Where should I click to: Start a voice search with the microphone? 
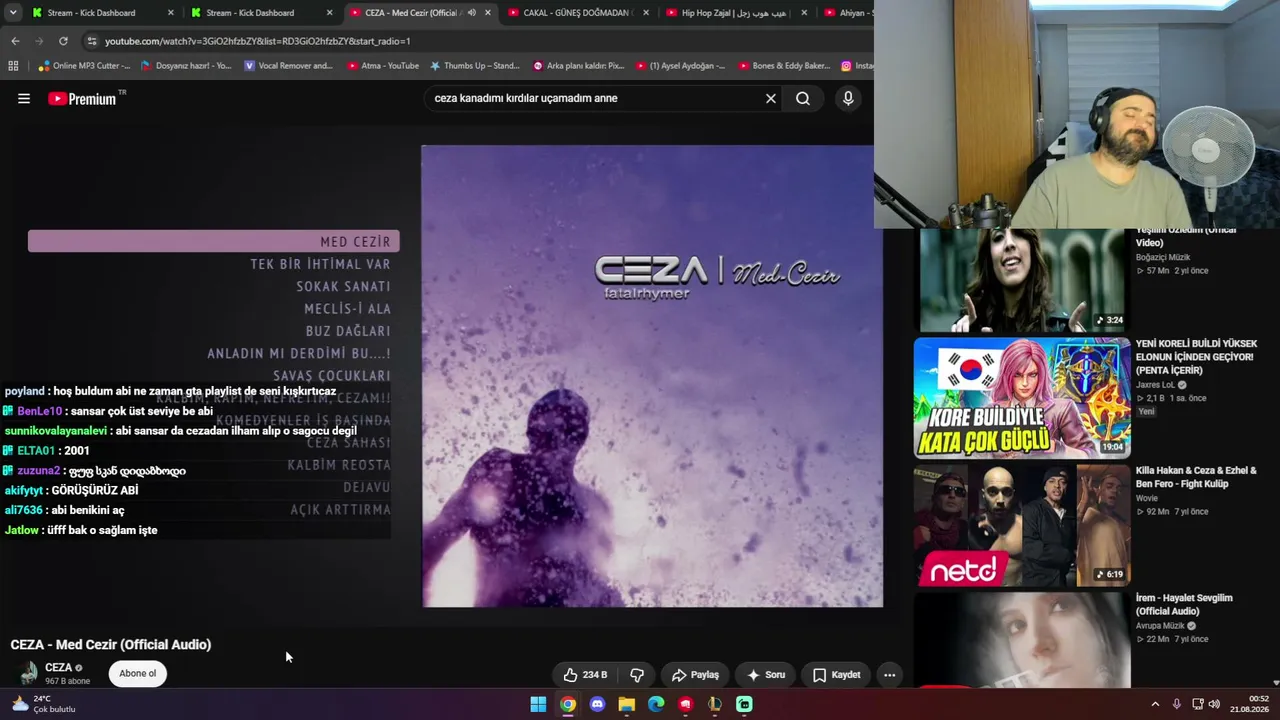pos(848,98)
